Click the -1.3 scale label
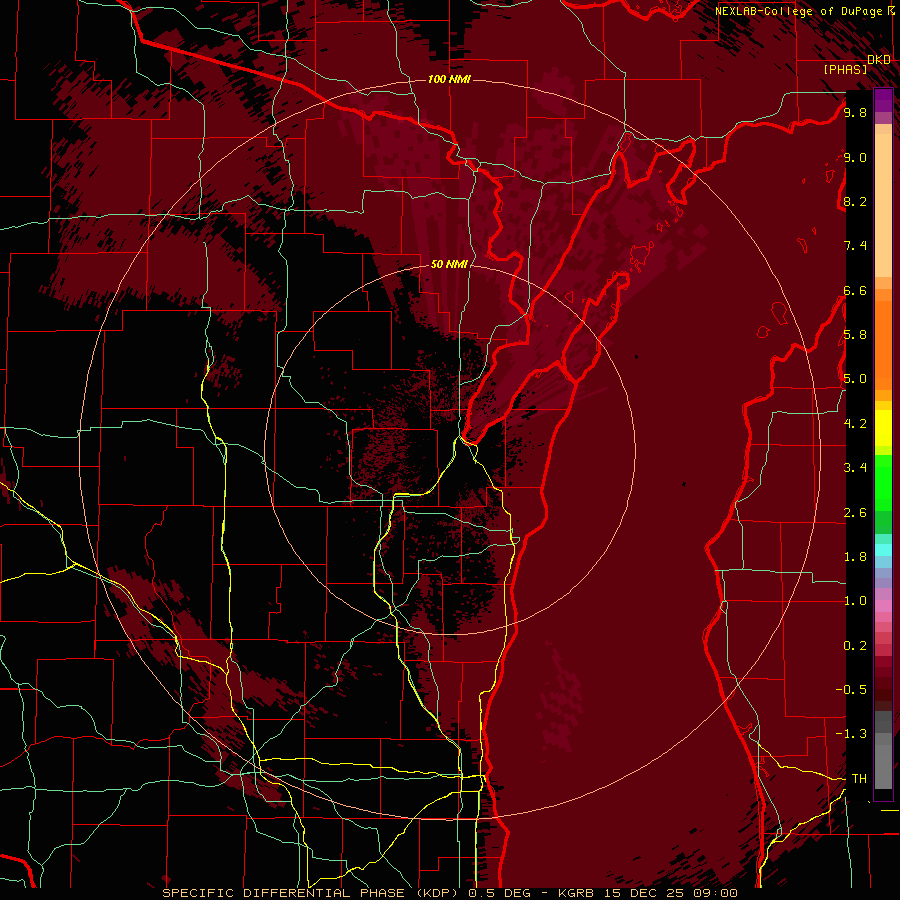The width and height of the screenshot is (900, 900). pyautogui.click(x=851, y=734)
